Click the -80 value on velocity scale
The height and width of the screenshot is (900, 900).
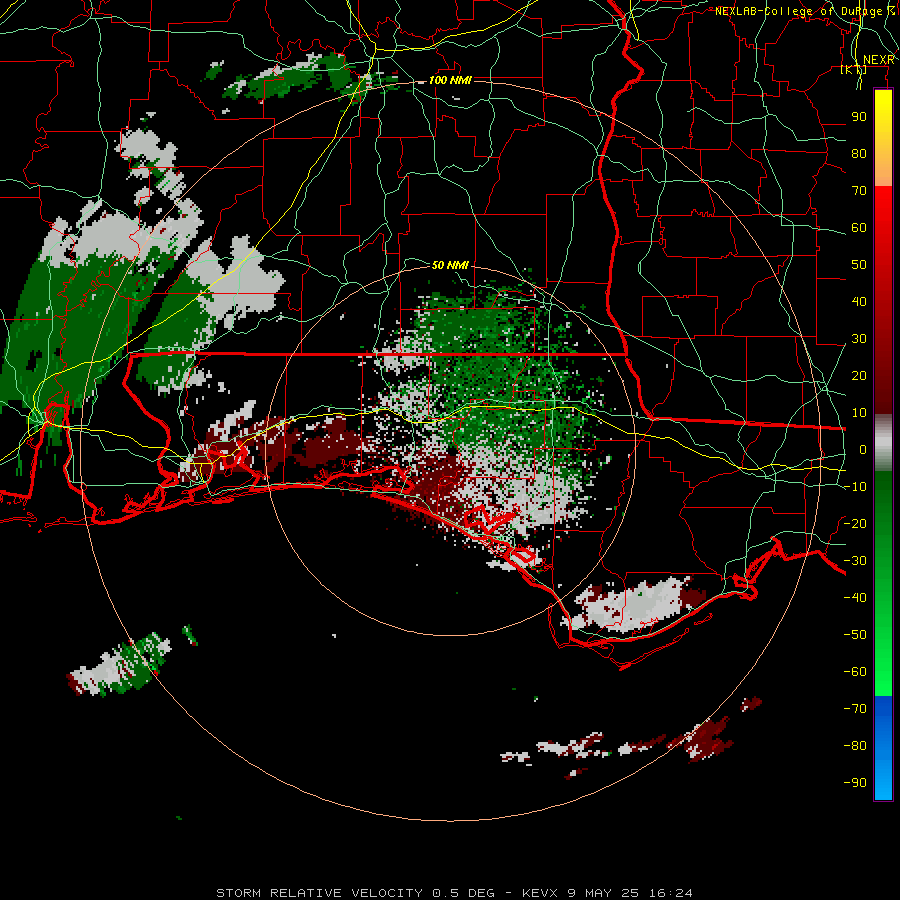tap(855, 746)
